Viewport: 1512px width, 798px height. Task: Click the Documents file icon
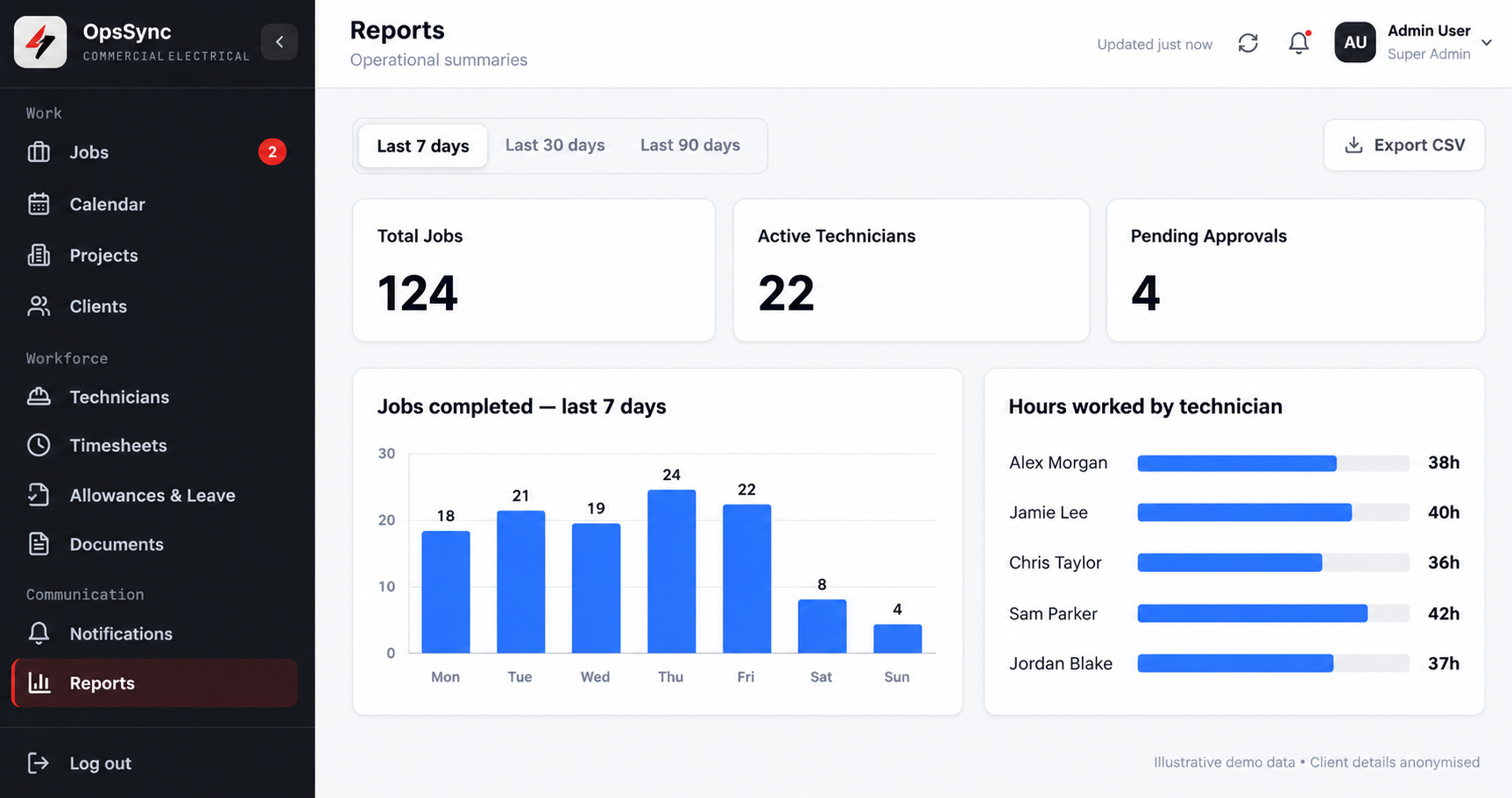tap(39, 544)
